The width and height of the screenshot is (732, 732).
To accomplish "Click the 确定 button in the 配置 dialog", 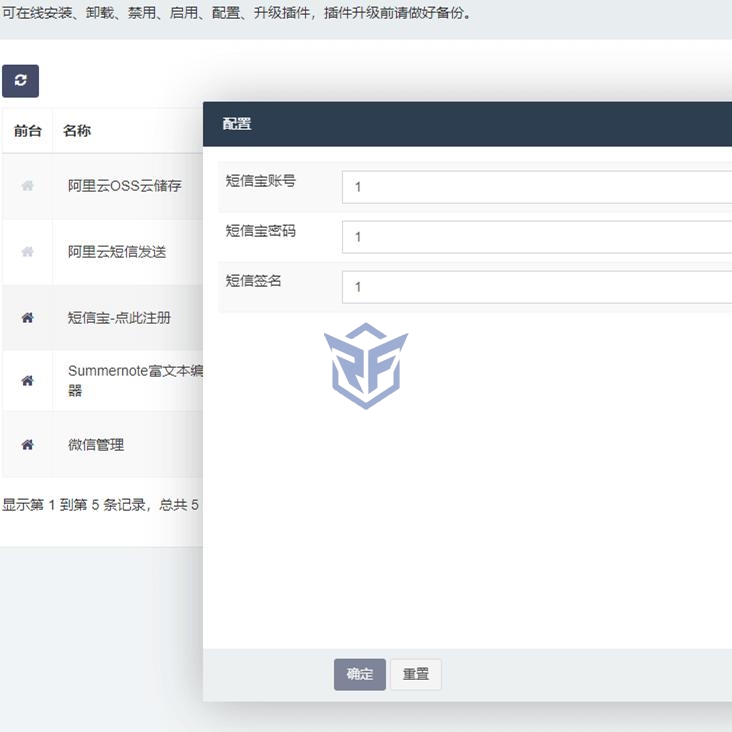I will point(359,674).
